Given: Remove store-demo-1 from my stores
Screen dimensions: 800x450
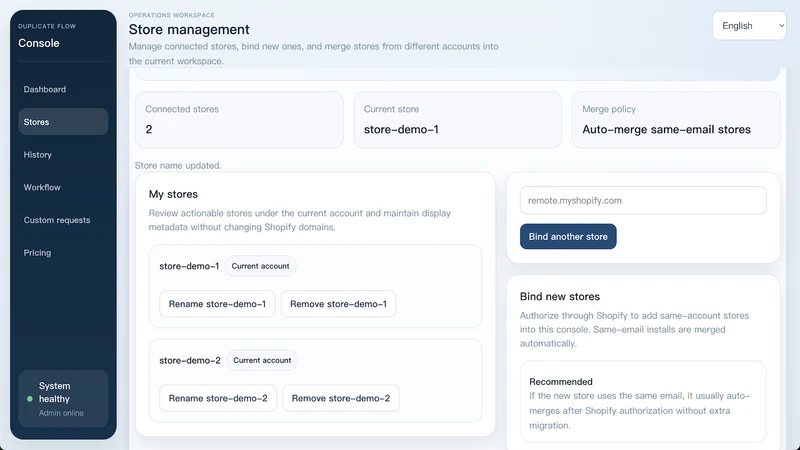Looking at the screenshot, I should (x=338, y=304).
